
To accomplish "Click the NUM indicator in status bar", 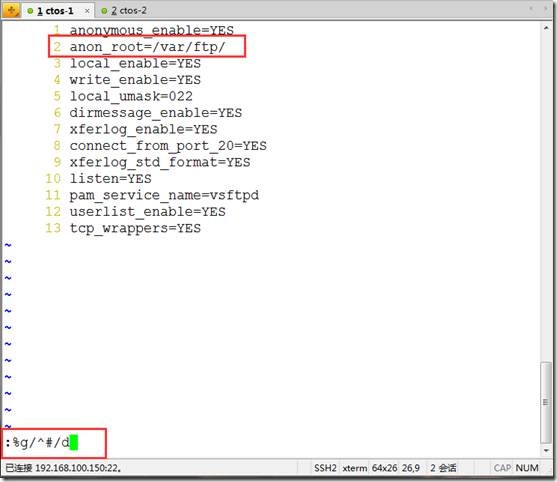I will [x=527, y=468].
